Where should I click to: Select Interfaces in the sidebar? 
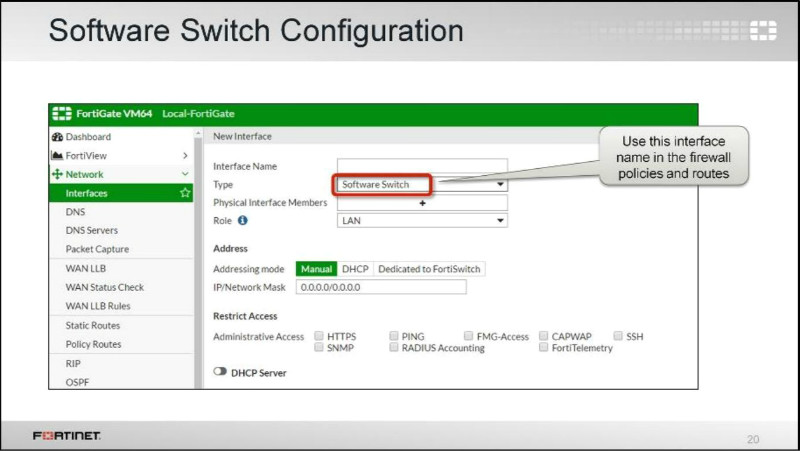coord(121,193)
